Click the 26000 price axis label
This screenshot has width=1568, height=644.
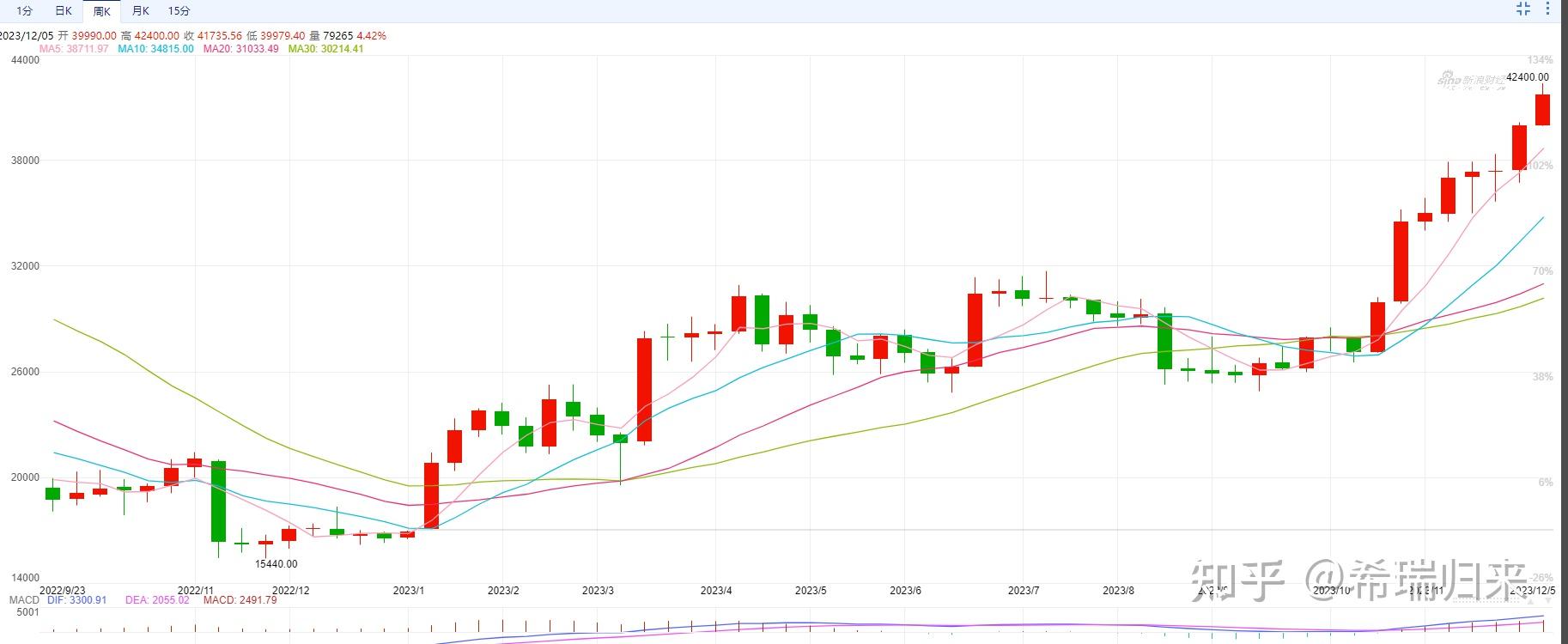[x=25, y=372]
